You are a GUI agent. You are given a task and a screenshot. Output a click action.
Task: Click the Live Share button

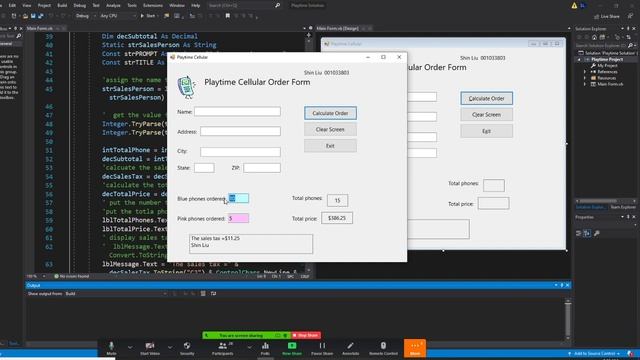607,16
